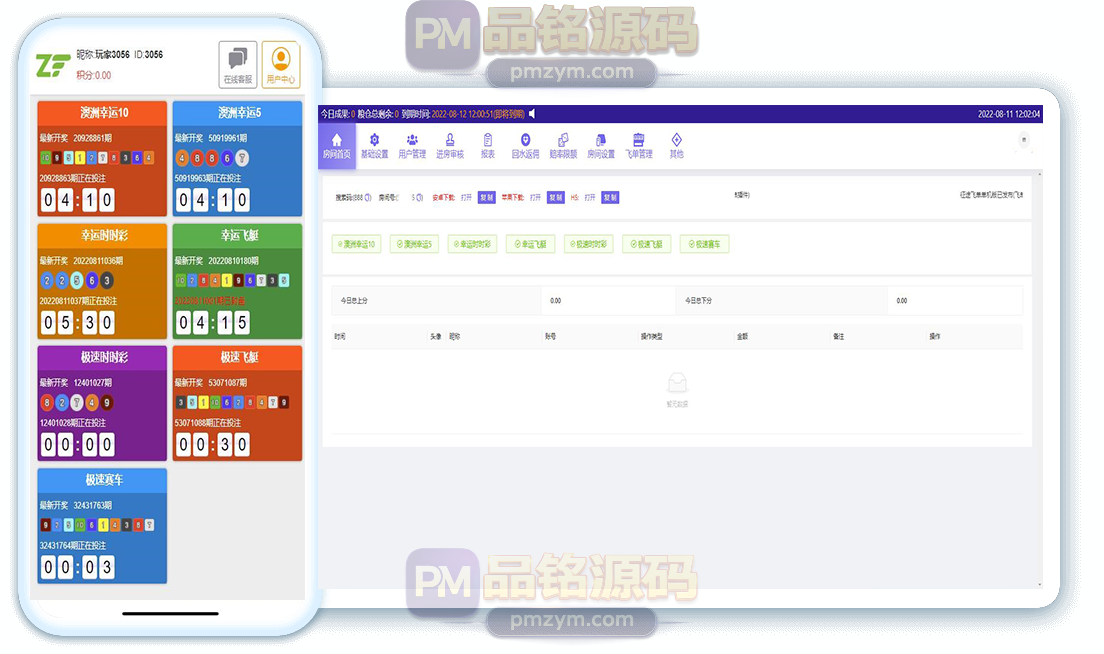Click the 账号 column header
Image resolution: width=1104 pixels, height=654 pixels.
(x=551, y=337)
